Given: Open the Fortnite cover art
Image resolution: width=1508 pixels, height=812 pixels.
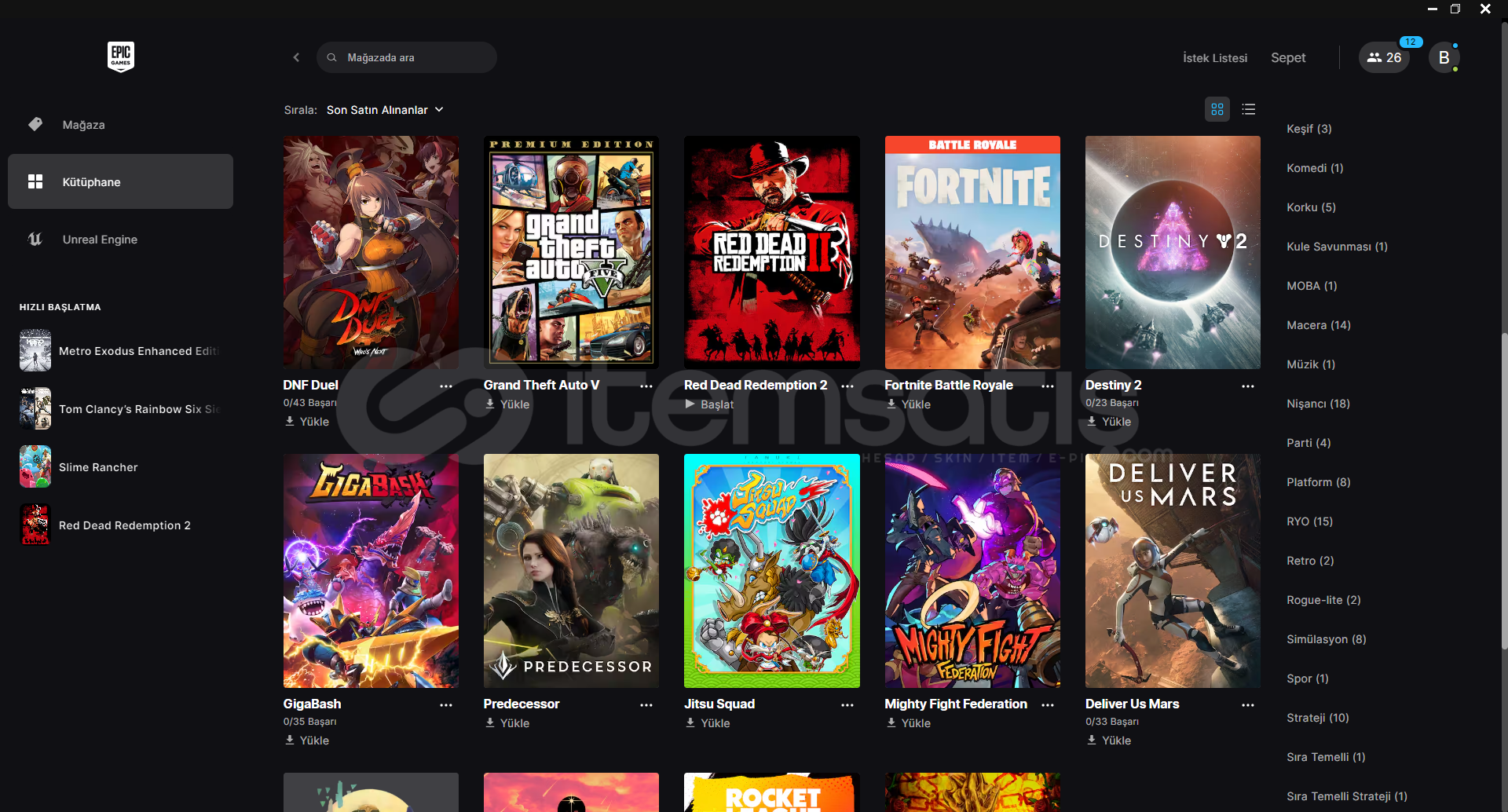Looking at the screenshot, I should [x=972, y=252].
